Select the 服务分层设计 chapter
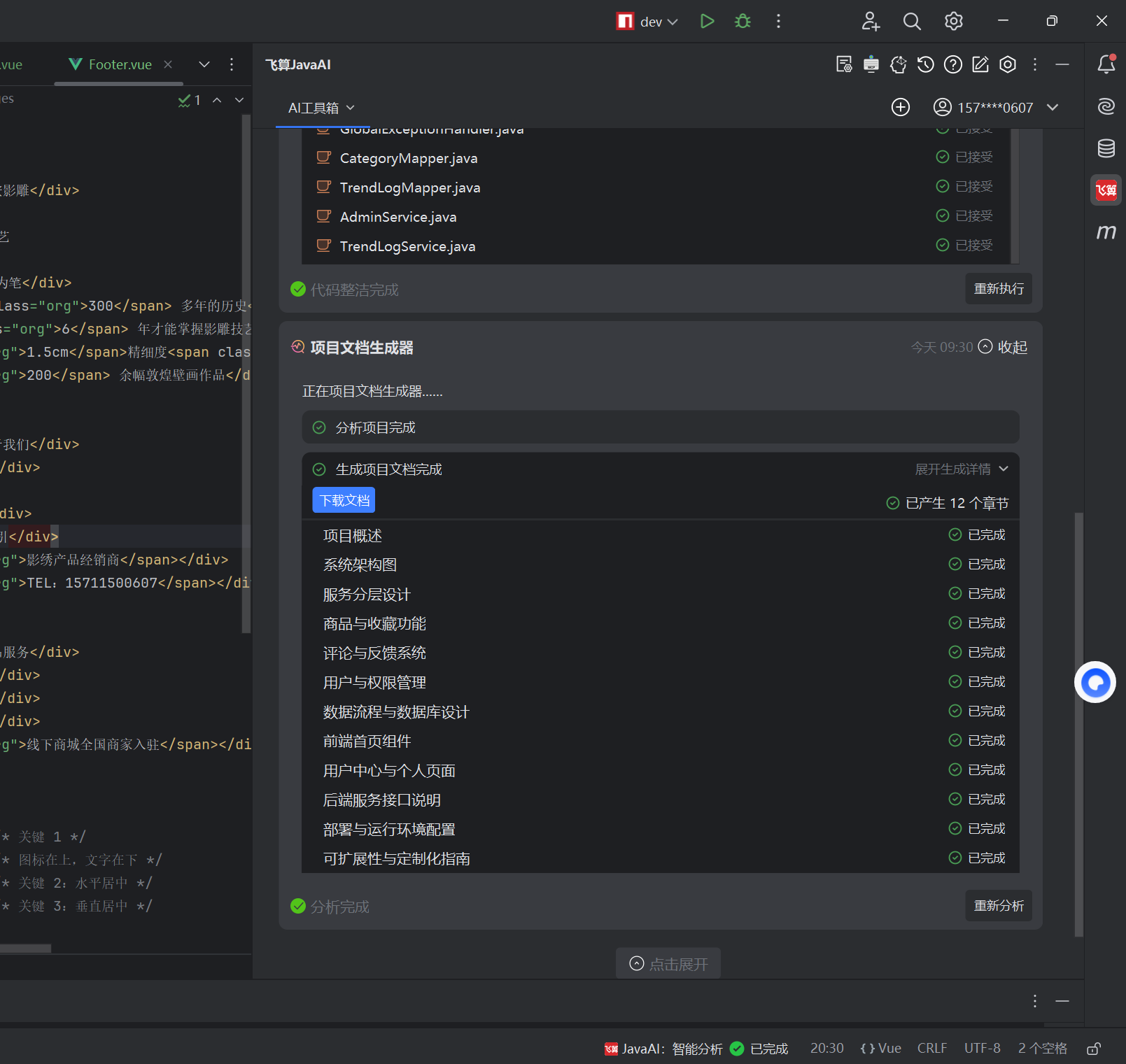 click(x=367, y=595)
